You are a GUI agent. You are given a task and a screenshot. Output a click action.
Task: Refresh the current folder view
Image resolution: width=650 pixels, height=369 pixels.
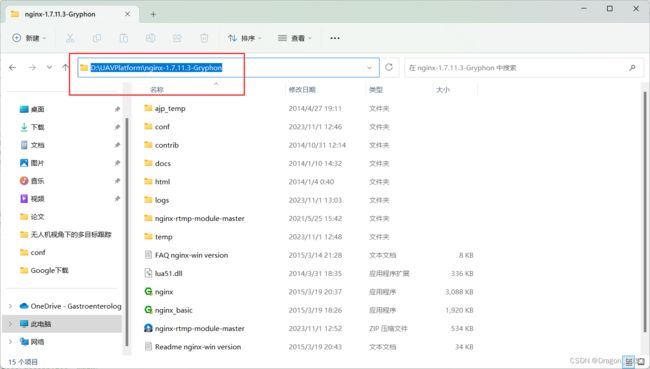(389, 67)
